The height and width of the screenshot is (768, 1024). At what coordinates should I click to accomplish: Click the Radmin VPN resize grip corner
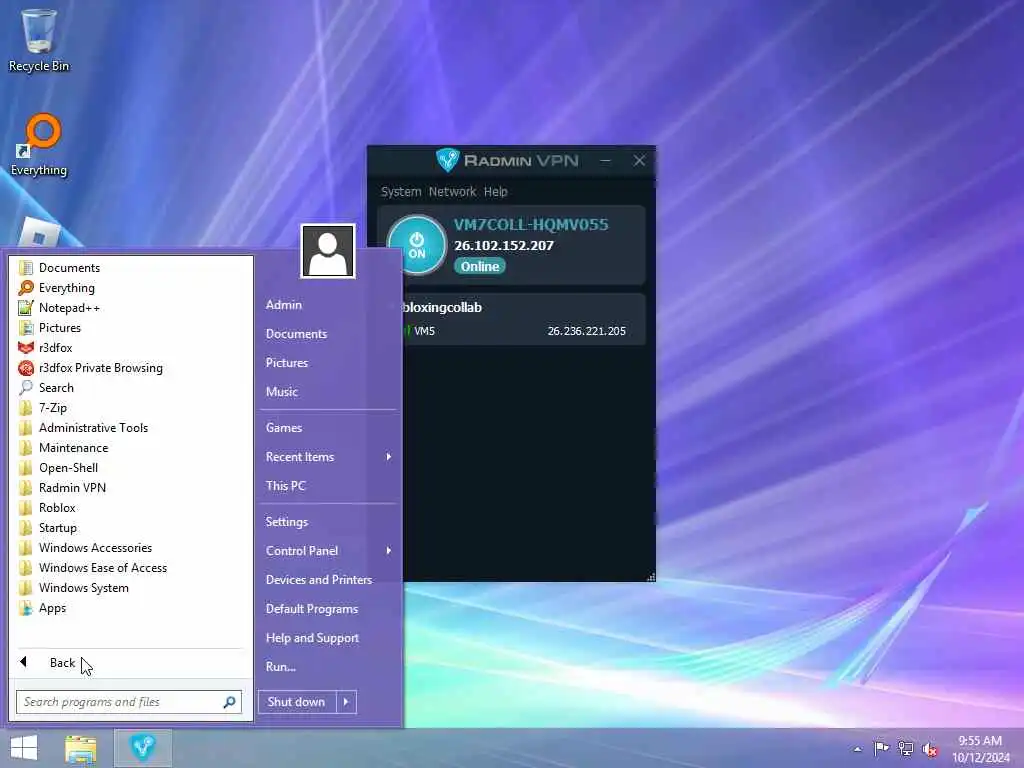click(651, 577)
